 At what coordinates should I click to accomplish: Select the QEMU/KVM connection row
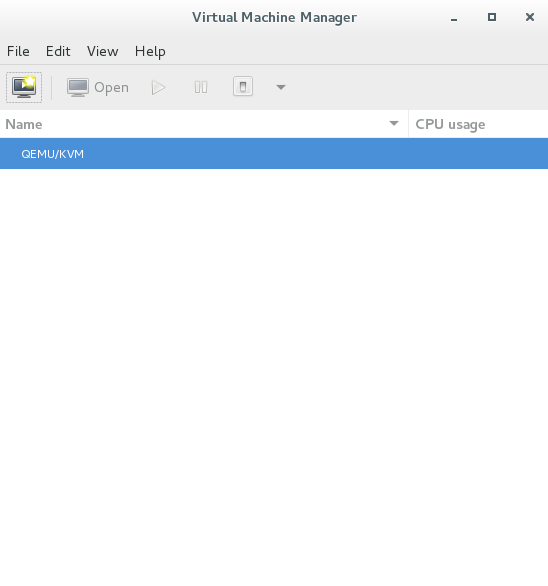click(274, 154)
